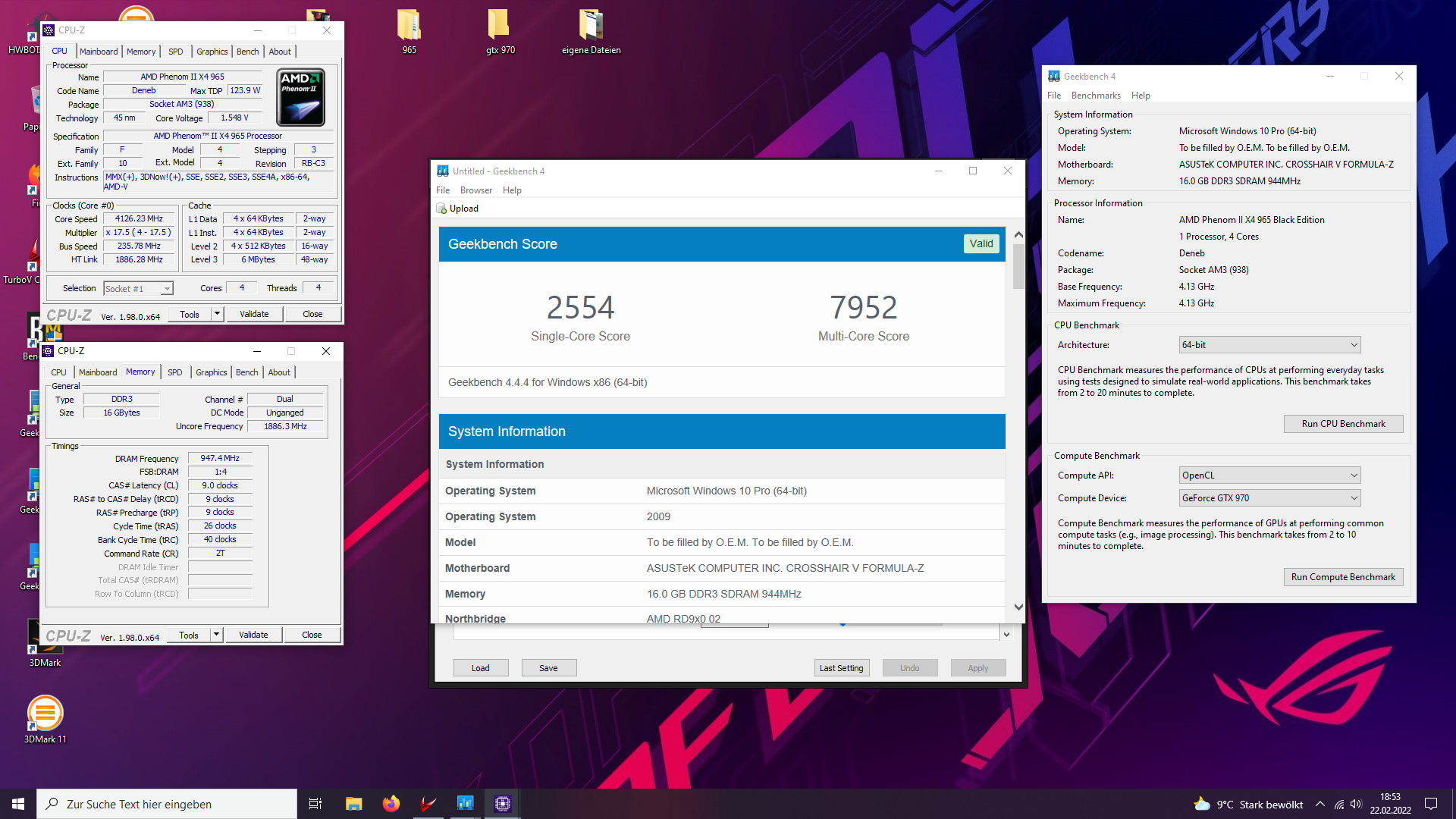1456x819 pixels.
Task: Switch to Memory tab in upper CPU-Z
Action: 141,52
